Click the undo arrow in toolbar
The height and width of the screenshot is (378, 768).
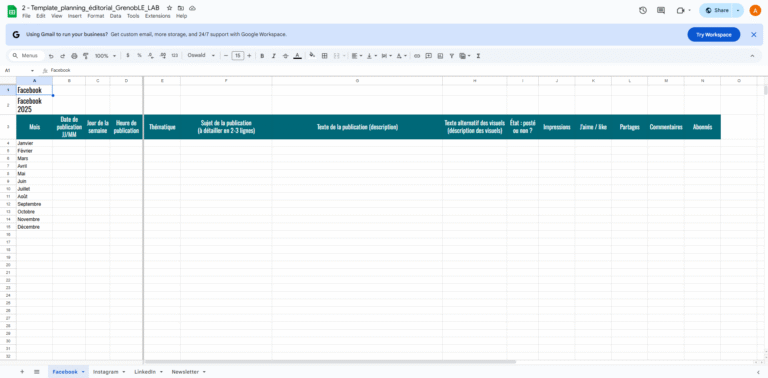51,56
